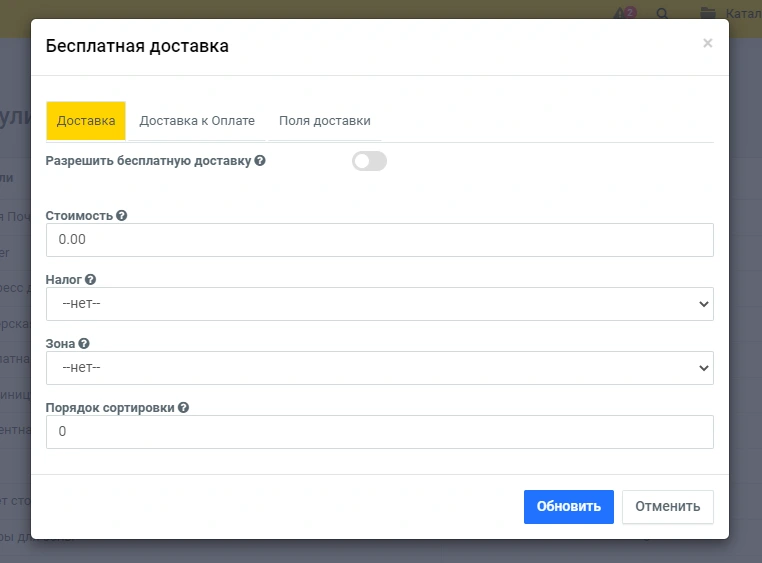Click help icon beside Зона label
Screen dimensions: 762x563
click(84, 344)
